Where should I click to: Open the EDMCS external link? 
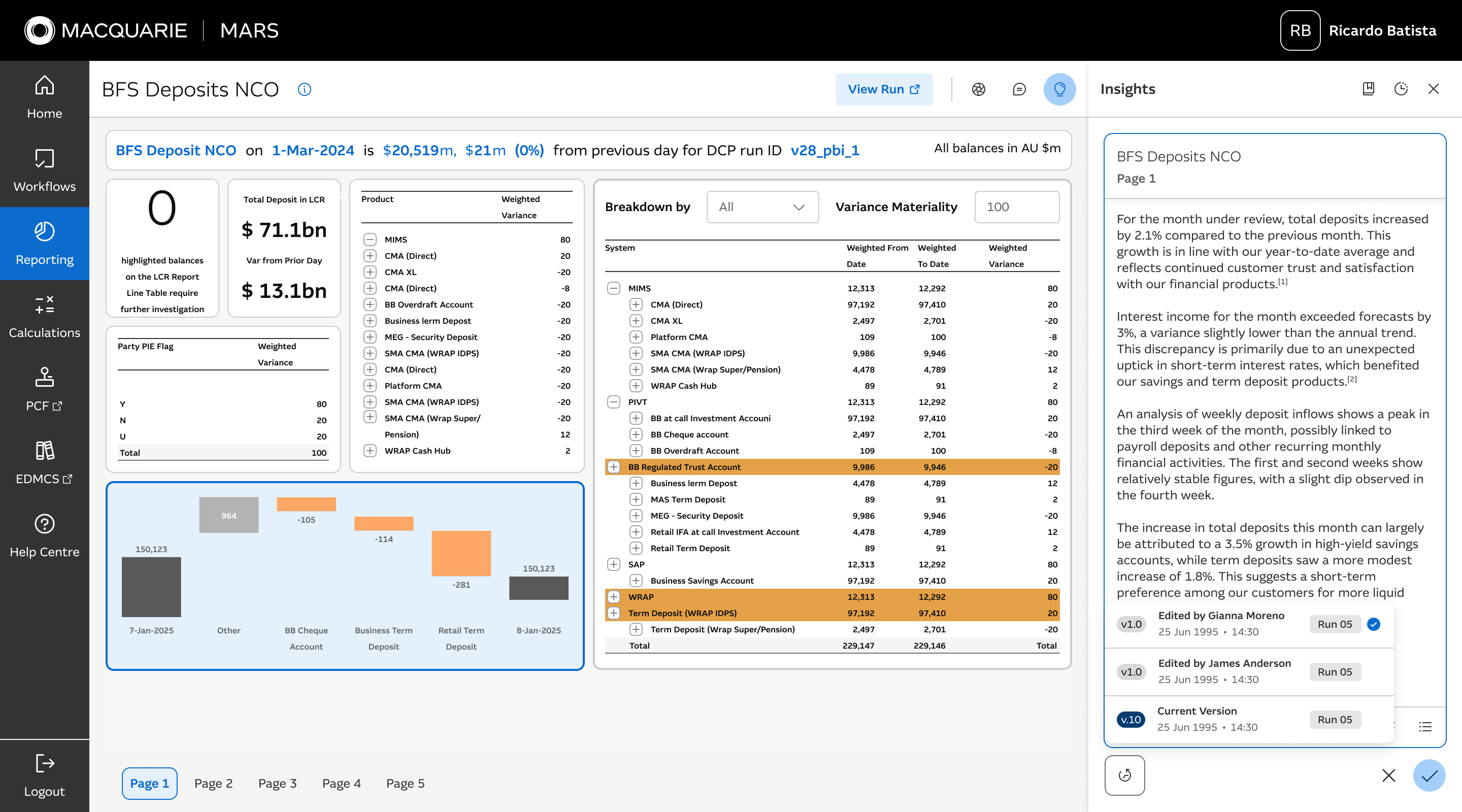click(x=44, y=463)
